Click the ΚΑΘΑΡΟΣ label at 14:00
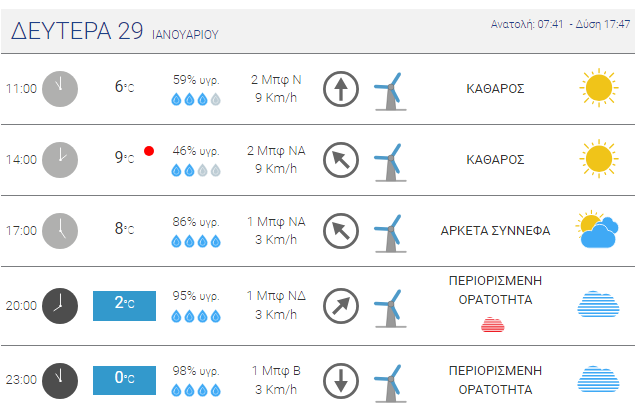Image resolution: width=641 pixels, height=415 pixels. pos(495,159)
